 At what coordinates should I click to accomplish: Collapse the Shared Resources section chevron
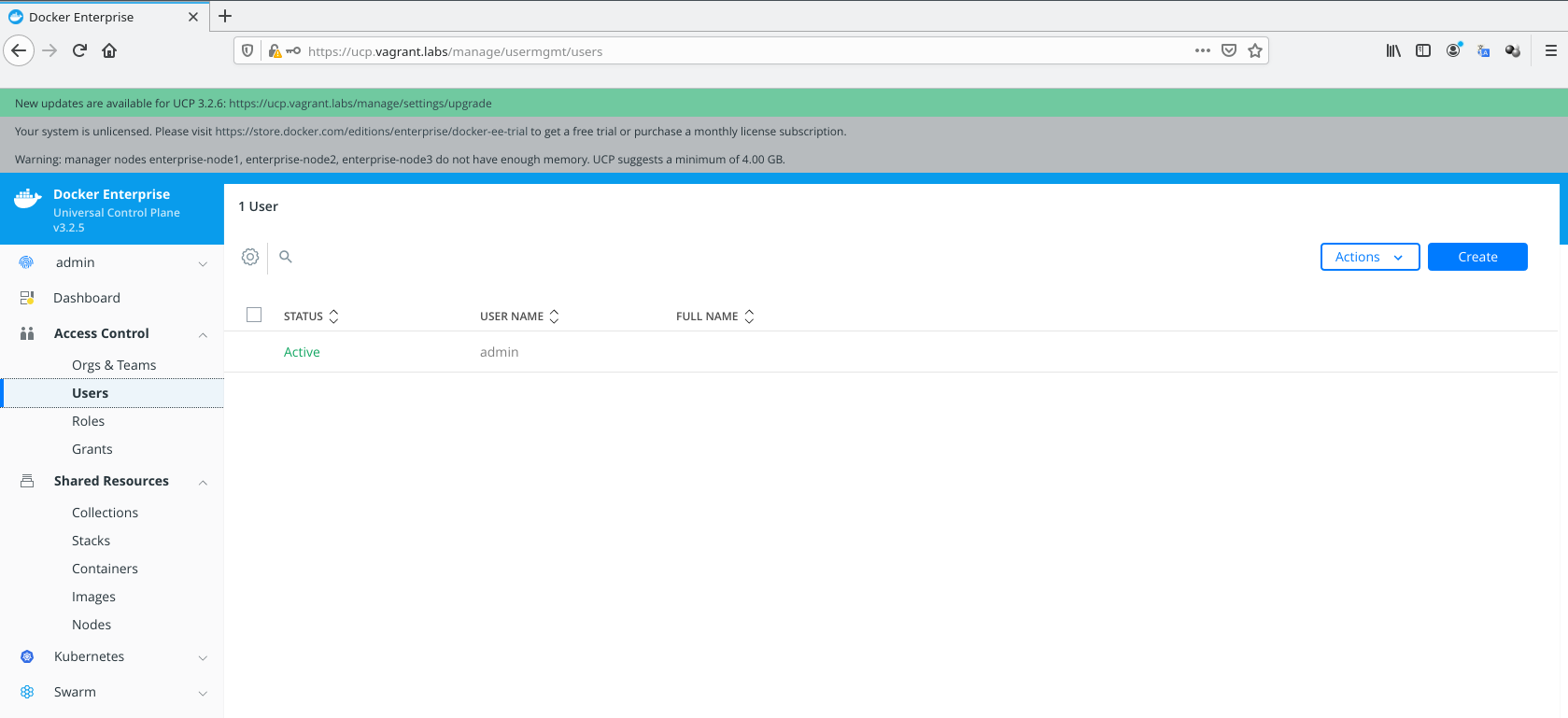[x=203, y=482]
